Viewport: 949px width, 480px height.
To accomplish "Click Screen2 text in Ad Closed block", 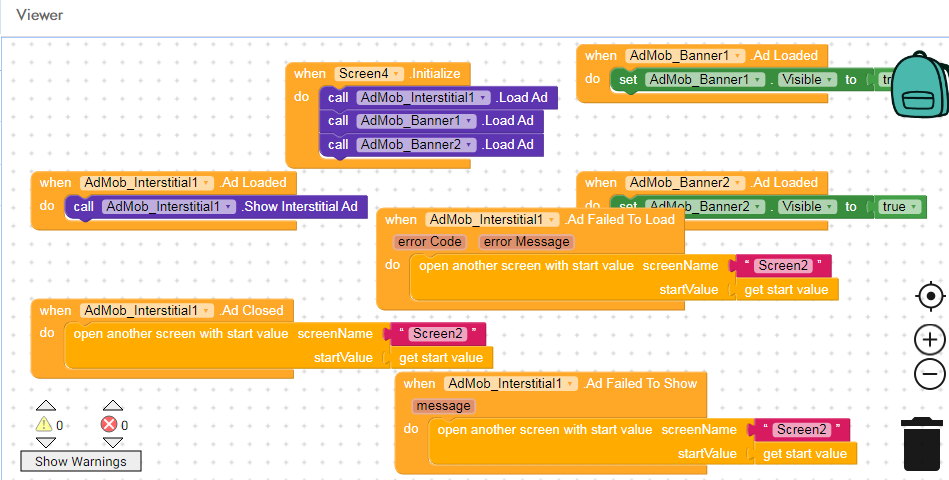I will coord(434,334).
